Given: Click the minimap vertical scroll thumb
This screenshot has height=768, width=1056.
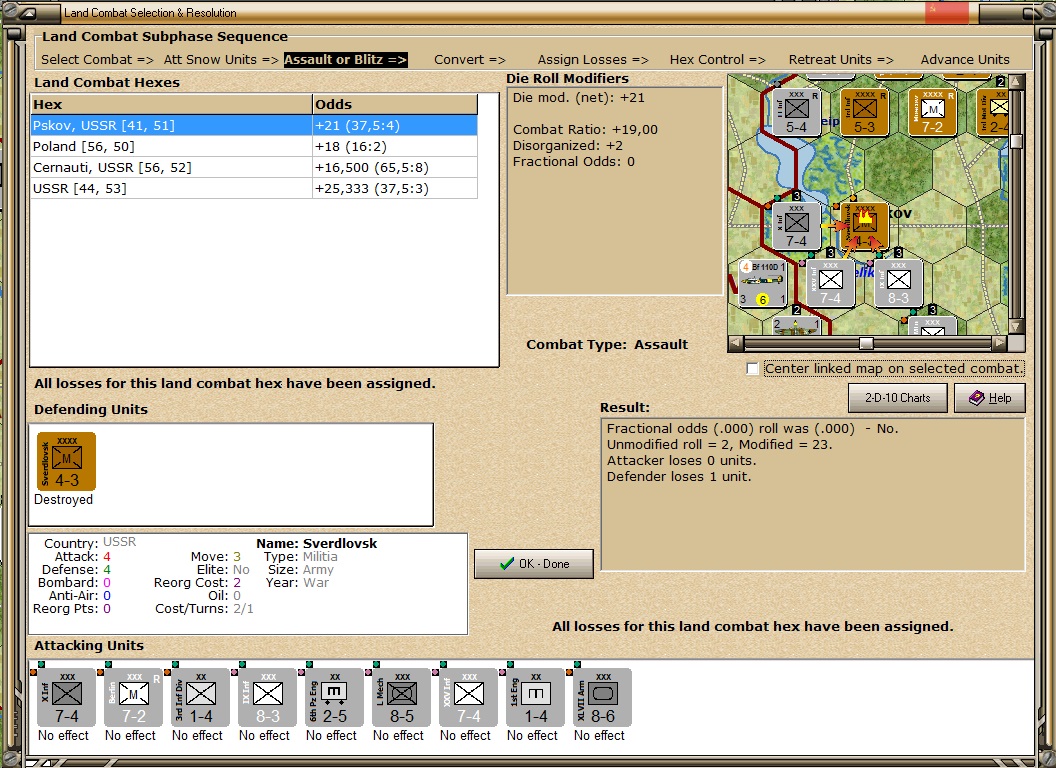Looking at the screenshot, I should click(1016, 141).
